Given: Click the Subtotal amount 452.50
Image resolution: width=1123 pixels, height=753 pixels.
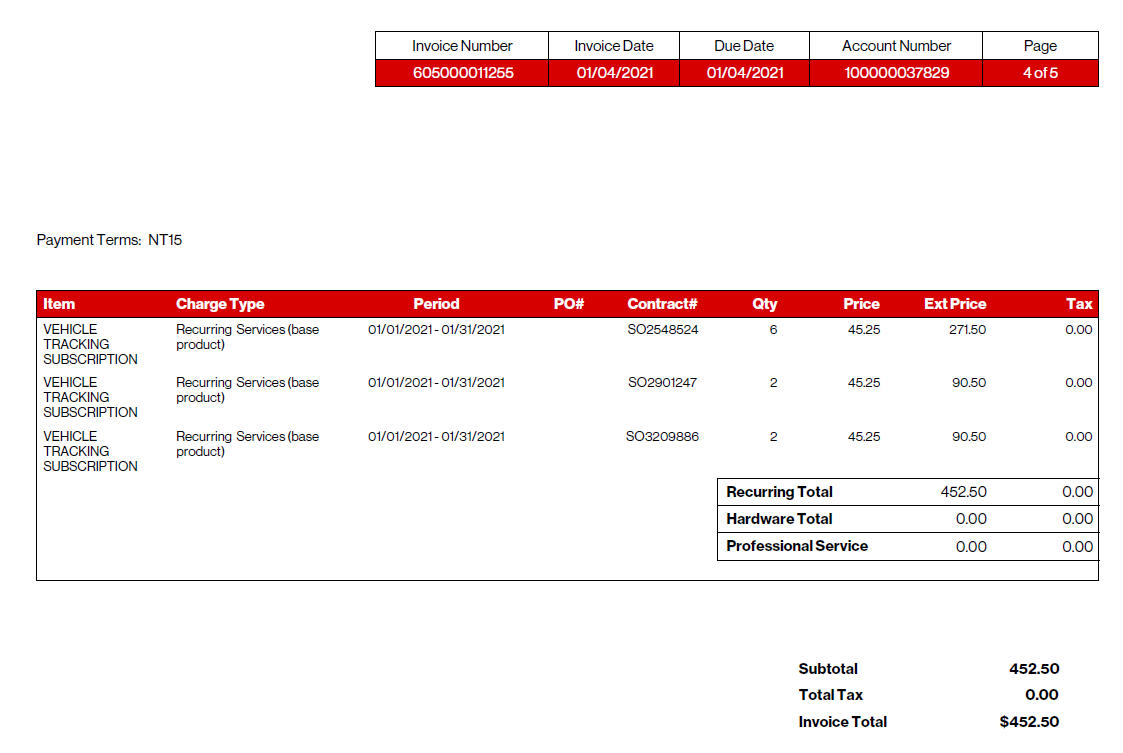Looking at the screenshot, I should [1034, 668].
